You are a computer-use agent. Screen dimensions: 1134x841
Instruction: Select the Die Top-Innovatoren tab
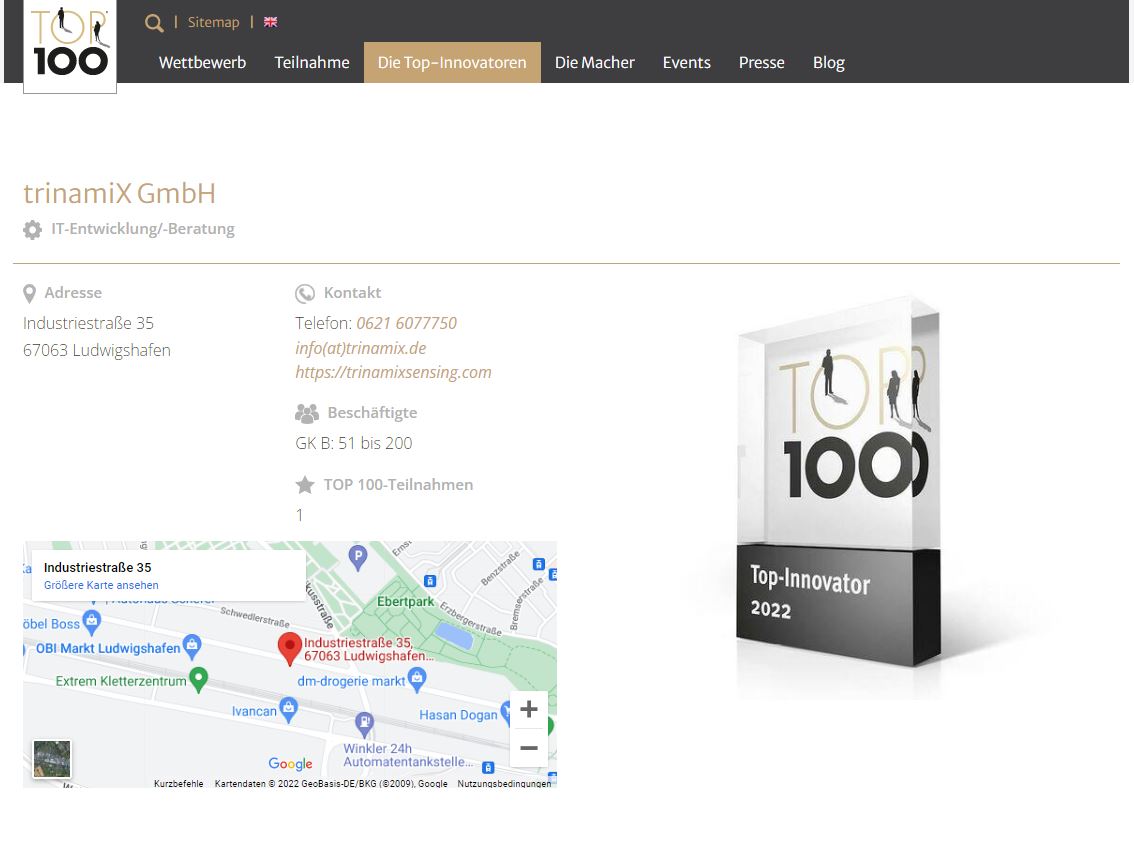pyautogui.click(x=452, y=63)
